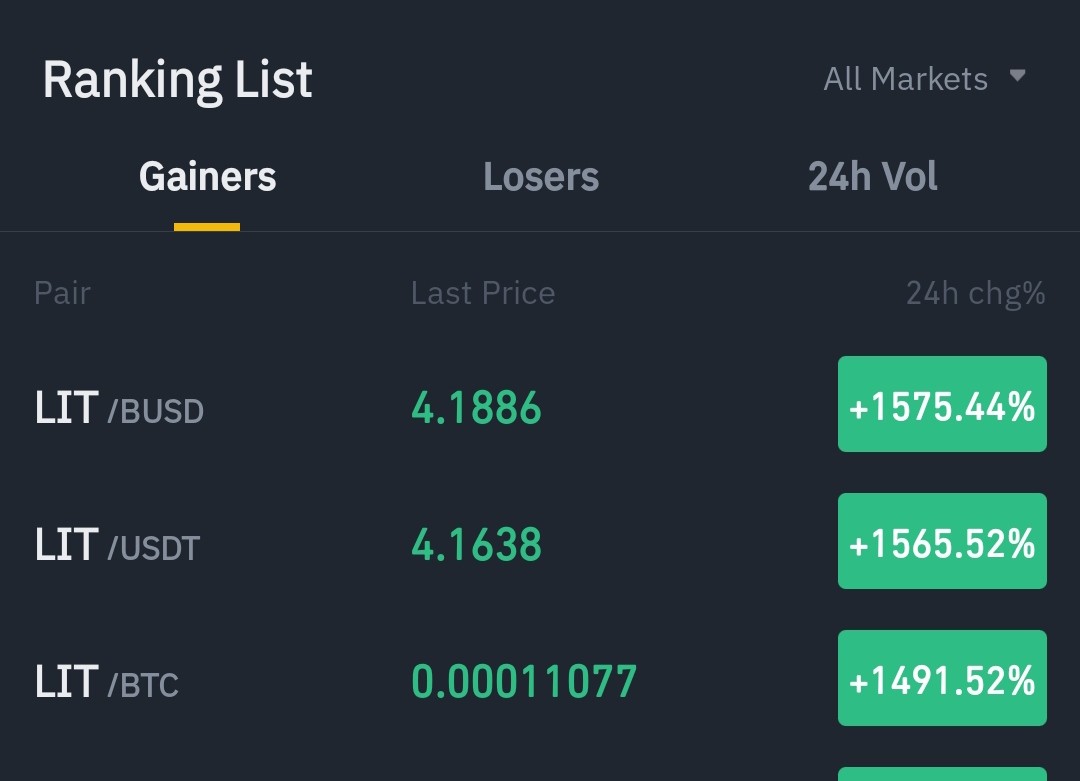The width and height of the screenshot is (1080, 781).
Task: Click the Ranking List title
Action: coord(178,80)
